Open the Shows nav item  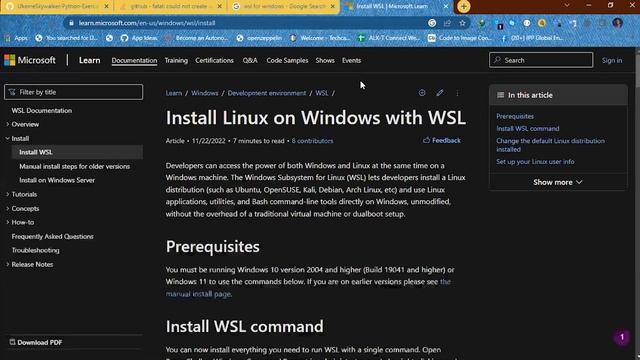pyautogui.click(x=325, y=60)
